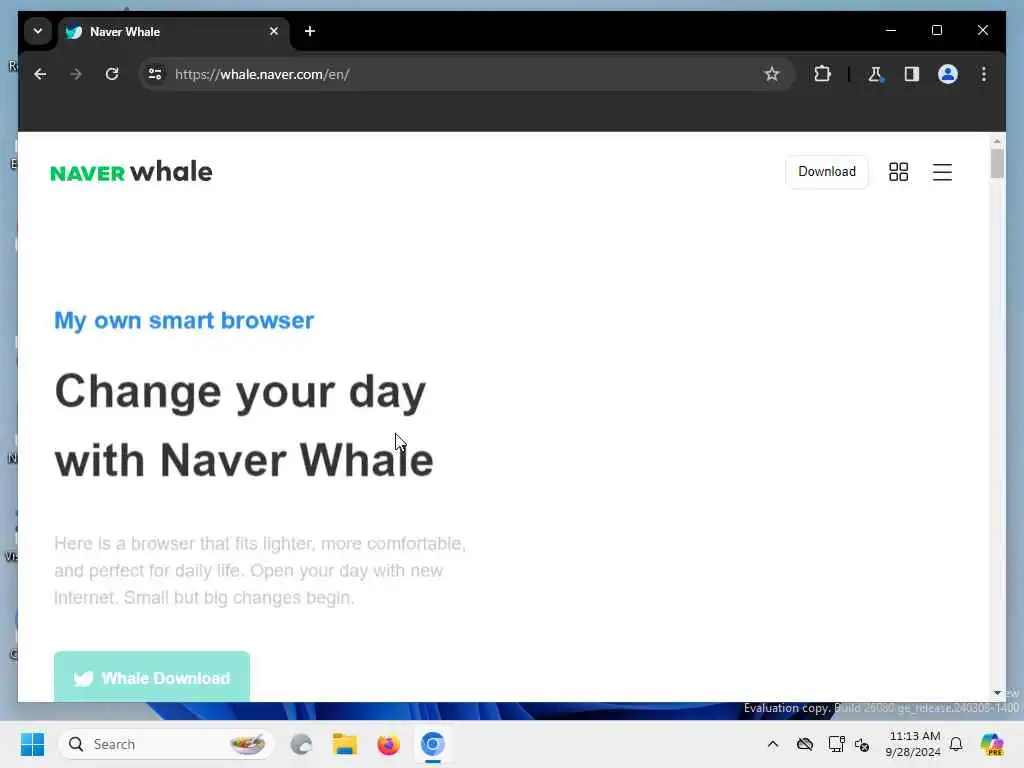Launch Firefox from the taskbar
Screen dimensions: 1024x768
pos(389,744)
